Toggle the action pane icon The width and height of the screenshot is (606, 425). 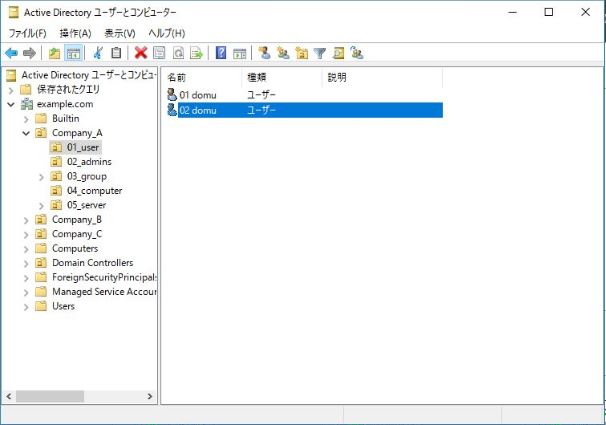click(x=240, y=53)
